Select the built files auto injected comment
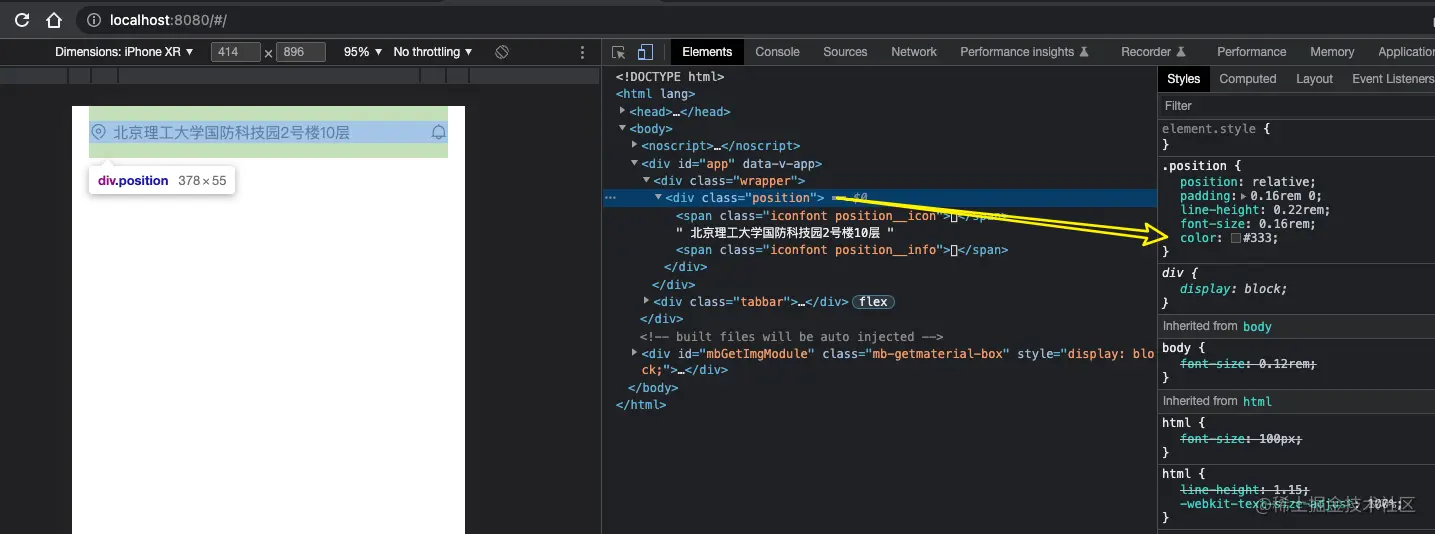This screenshot has height=534, width=1435. tap(791, 336)
